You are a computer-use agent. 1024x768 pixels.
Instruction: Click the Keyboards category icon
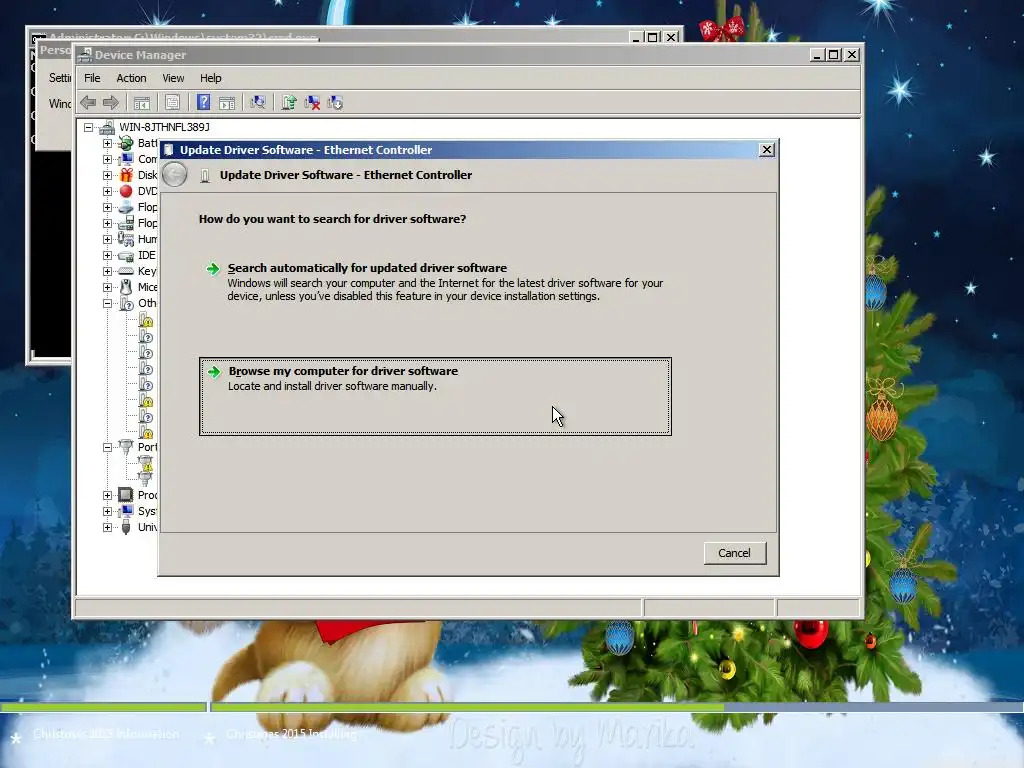[x=126, y=271]
